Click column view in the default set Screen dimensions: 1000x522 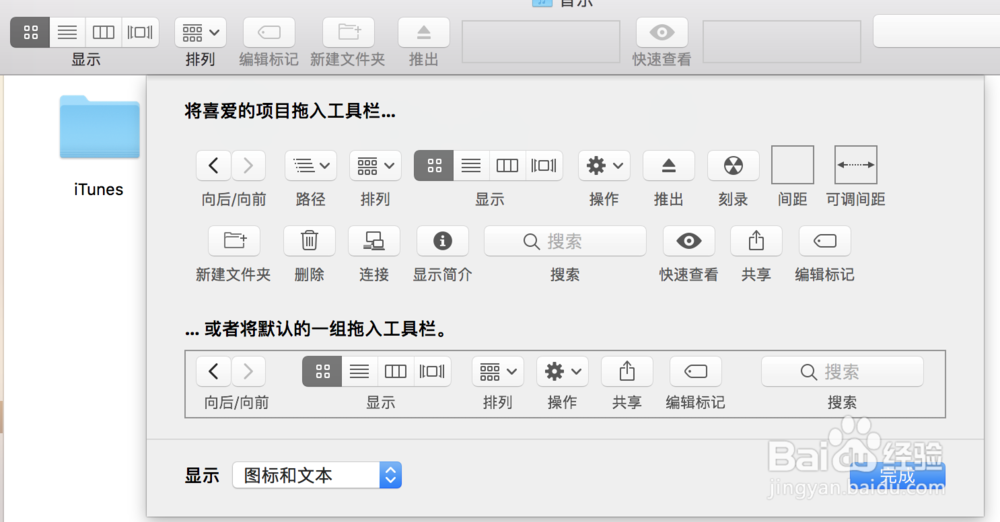click(396, 371)
